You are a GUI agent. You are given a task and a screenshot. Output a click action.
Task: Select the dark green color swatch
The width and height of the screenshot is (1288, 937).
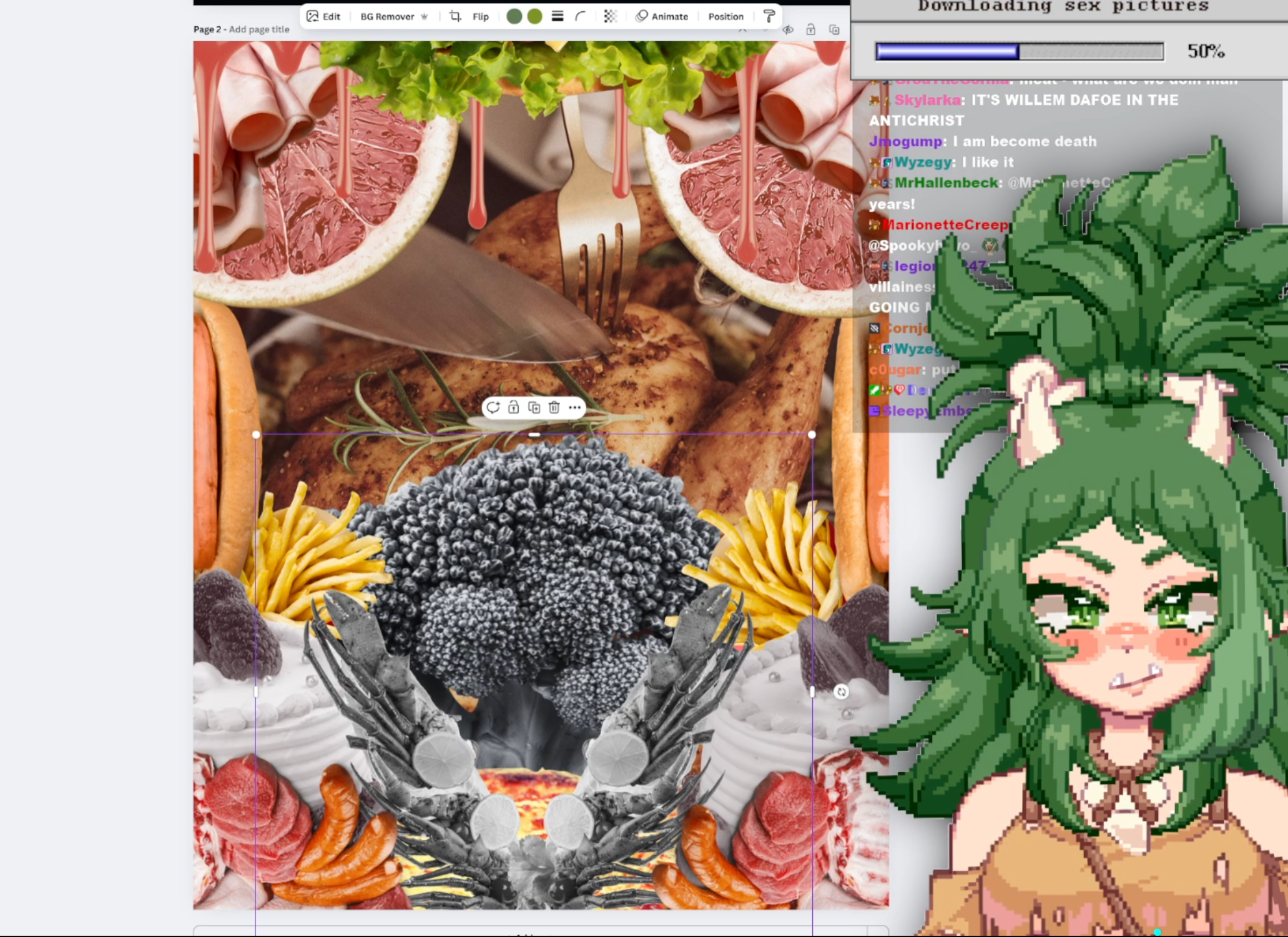[514, 16]
